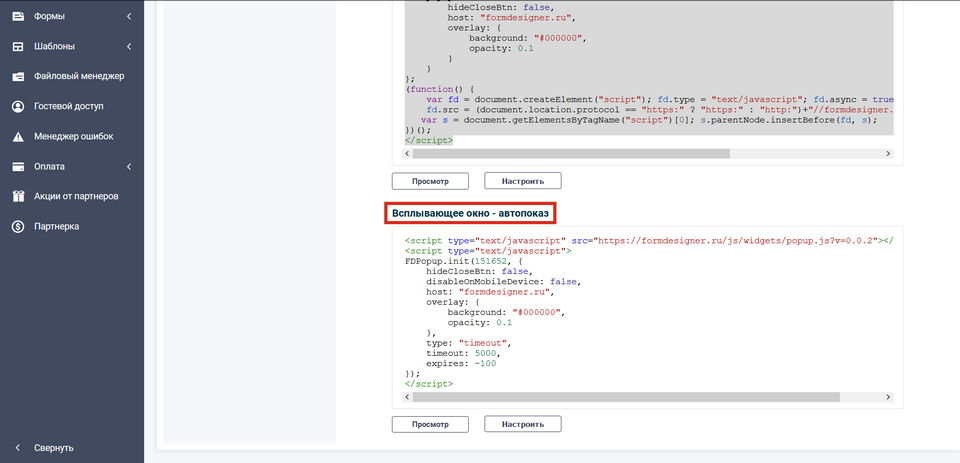The width and height of the screenshot is (960, 463).
Task: Click the Менеджер ошибок warning triangle icon
Action: (18, 136)
